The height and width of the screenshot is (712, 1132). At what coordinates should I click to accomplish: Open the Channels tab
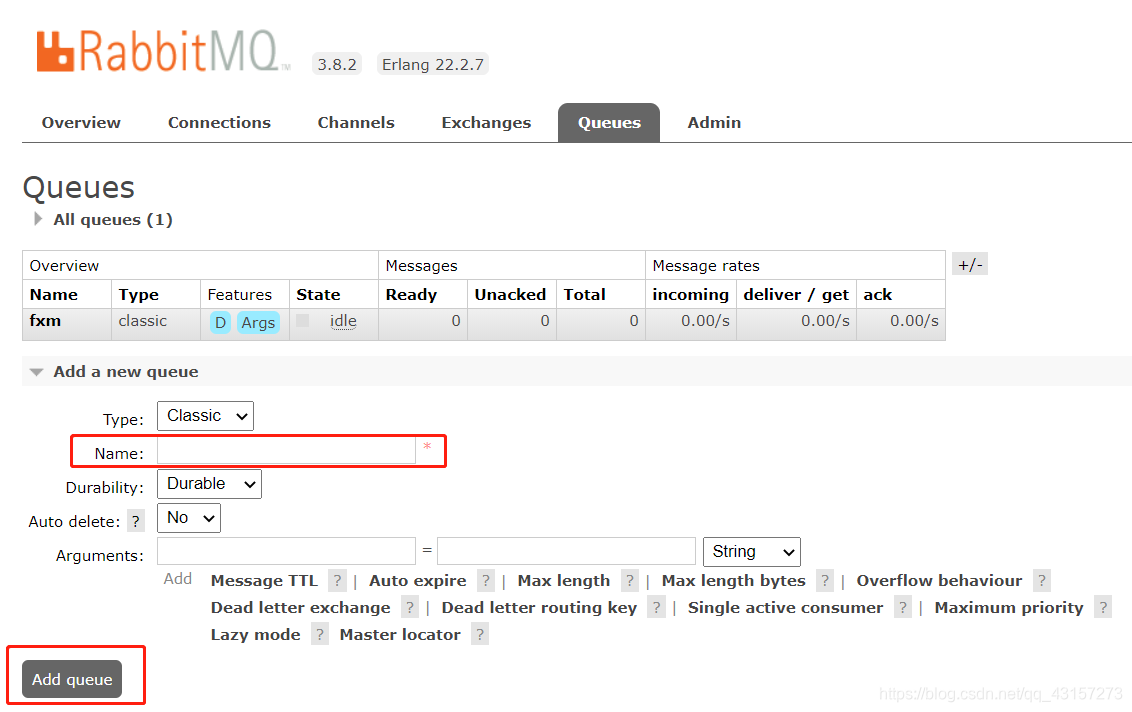tap(356, 123)
